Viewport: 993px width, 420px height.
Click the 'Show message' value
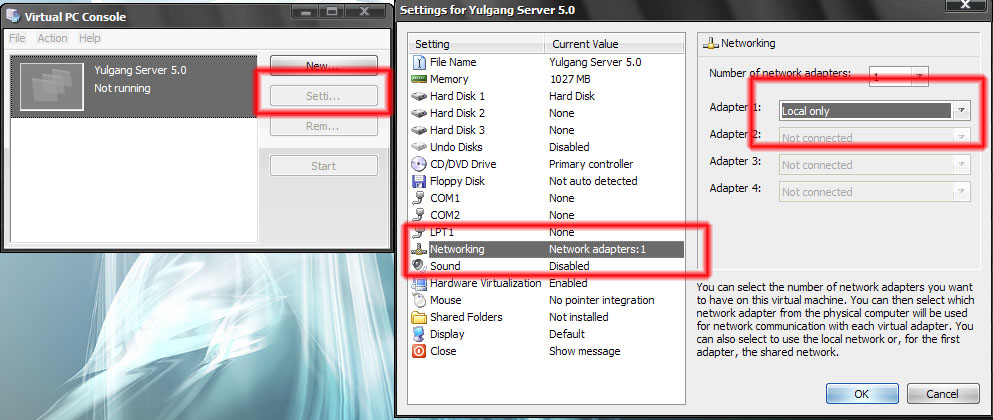pos(585,351)
